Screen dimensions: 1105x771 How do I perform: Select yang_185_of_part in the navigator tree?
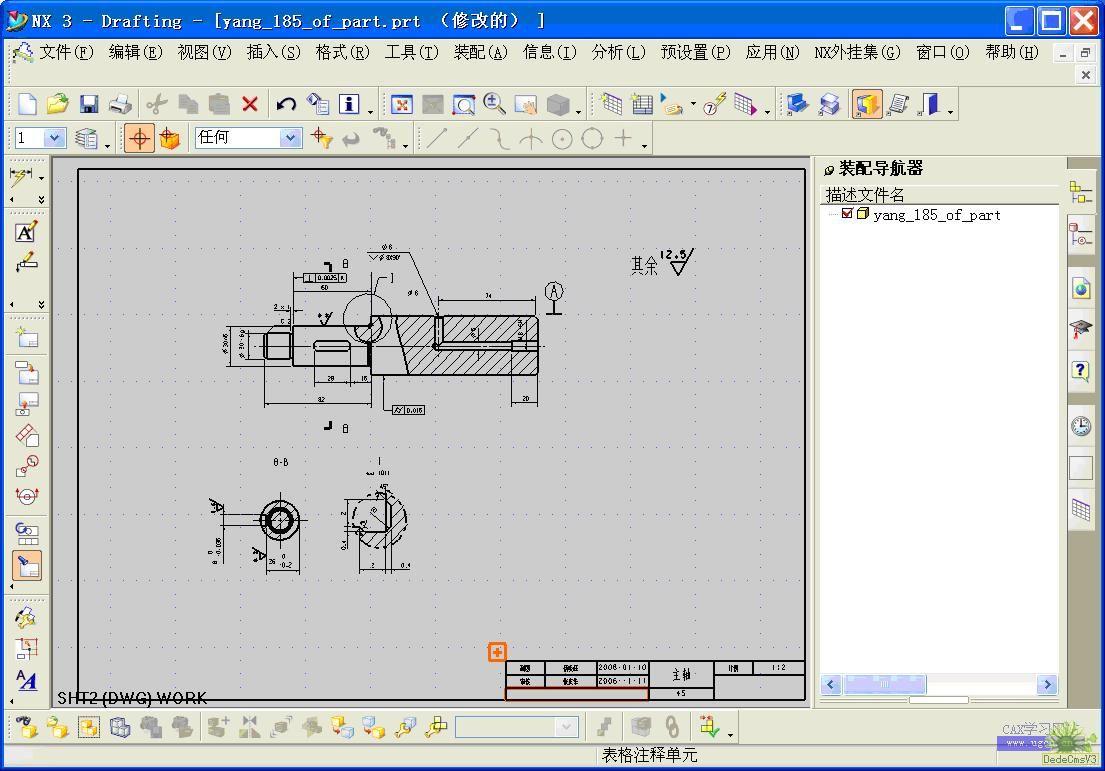pyautogui.click(x=936, y=215)
